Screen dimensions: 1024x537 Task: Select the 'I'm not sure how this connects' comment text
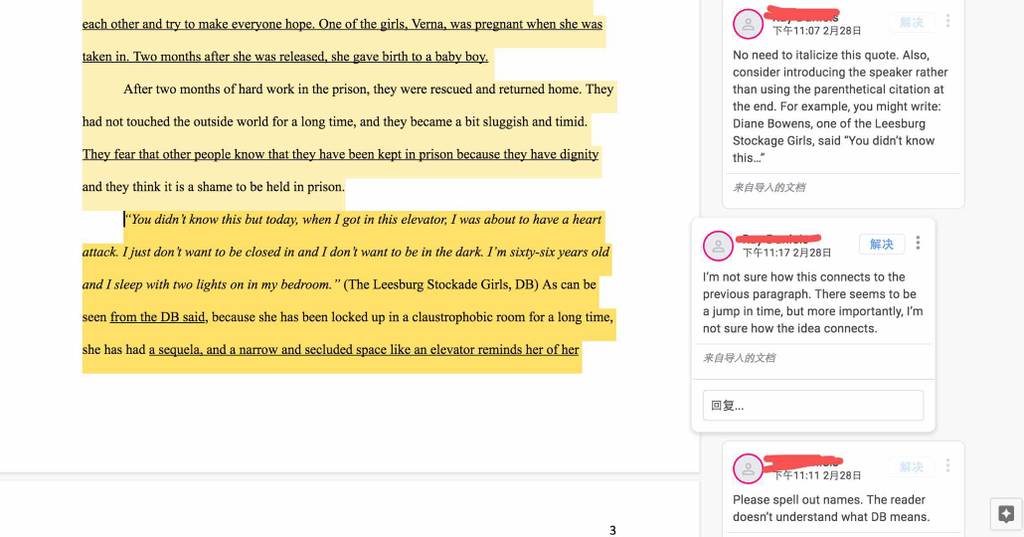tap(813, 302)
